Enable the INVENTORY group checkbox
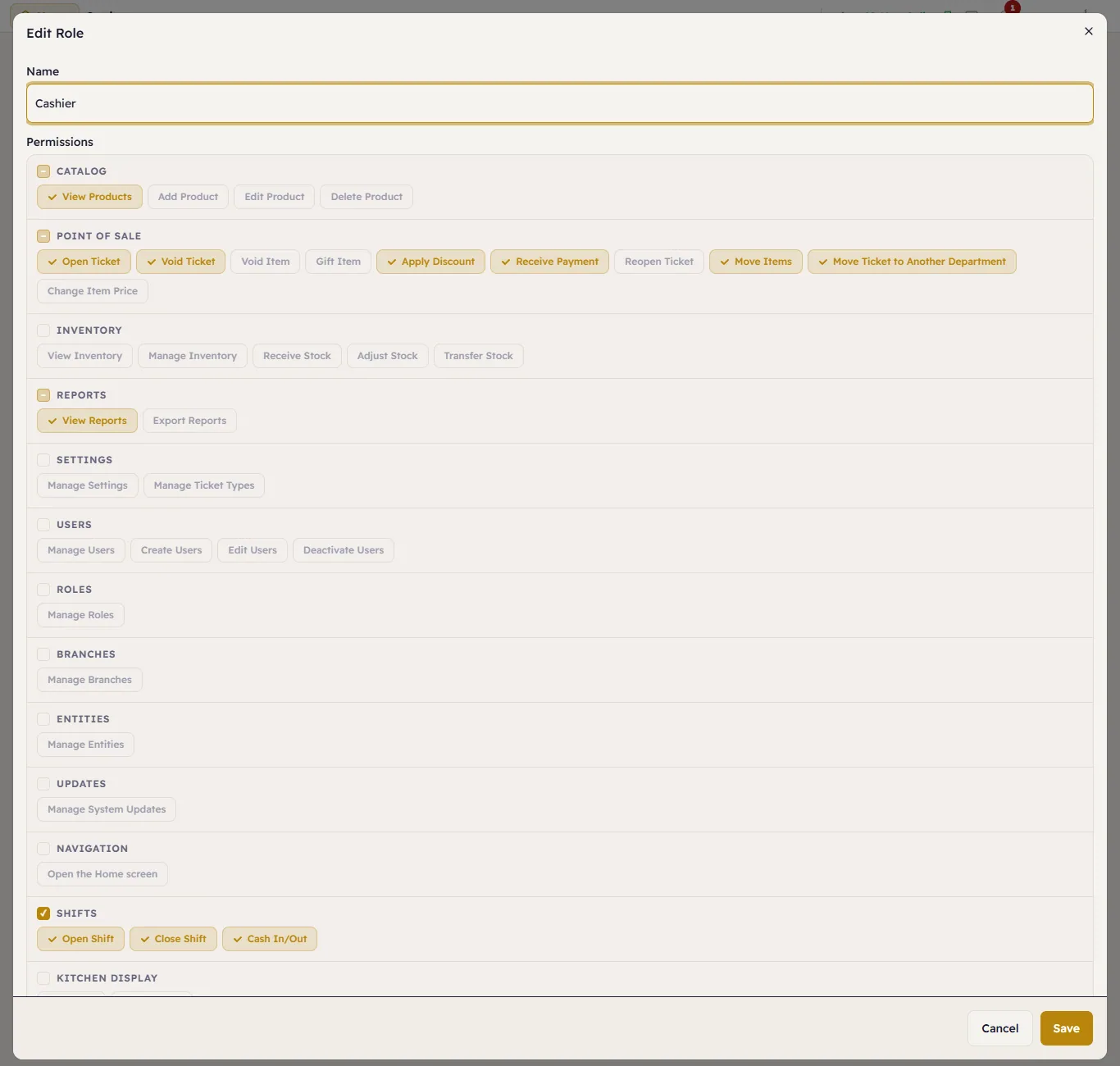 [x=43, y=330]
